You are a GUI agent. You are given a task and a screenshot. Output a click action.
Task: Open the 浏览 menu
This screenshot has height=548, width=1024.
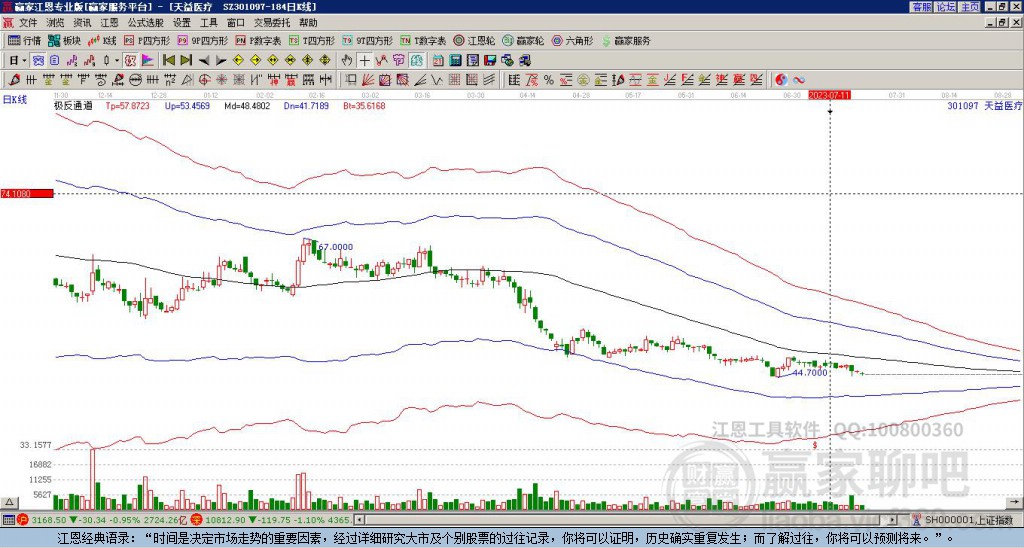[x=56, y=23]
